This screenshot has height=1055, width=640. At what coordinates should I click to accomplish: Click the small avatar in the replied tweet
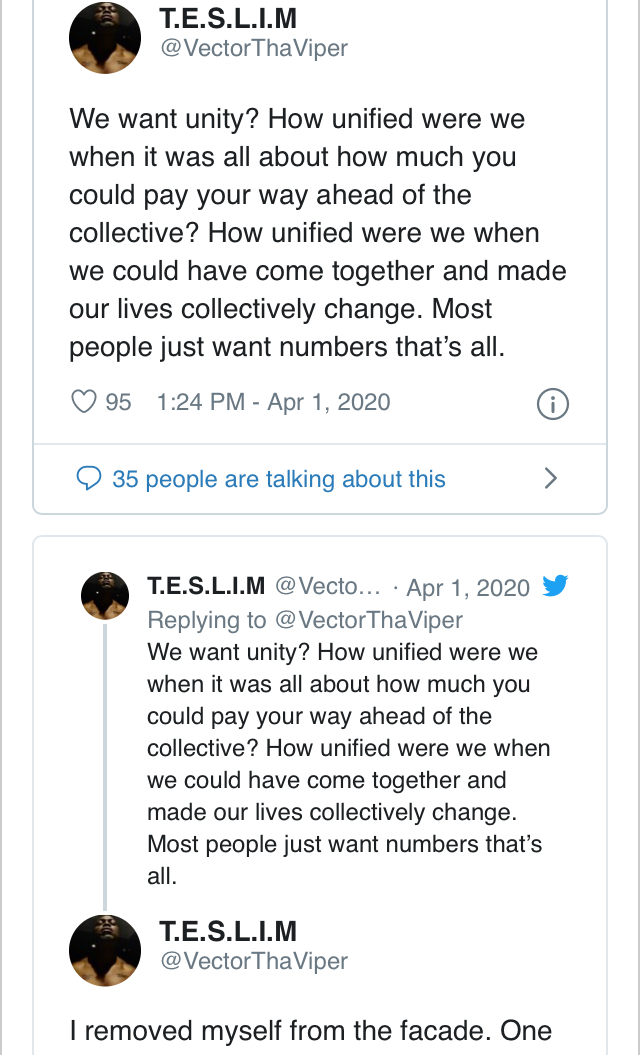point(104,596)
